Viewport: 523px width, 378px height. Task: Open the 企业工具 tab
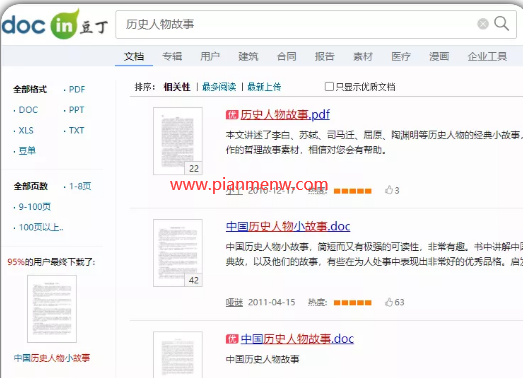point(487,56)
